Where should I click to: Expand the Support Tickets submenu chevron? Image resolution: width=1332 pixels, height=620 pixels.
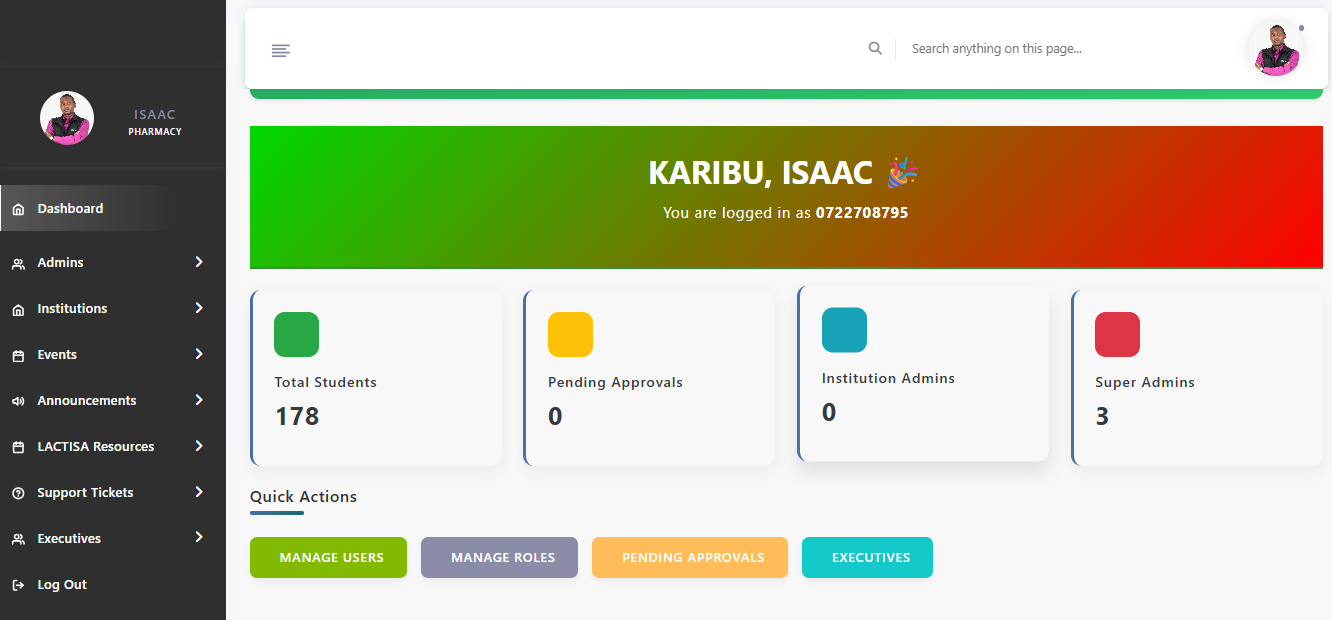pyautogui.click(x=199, y=492)
